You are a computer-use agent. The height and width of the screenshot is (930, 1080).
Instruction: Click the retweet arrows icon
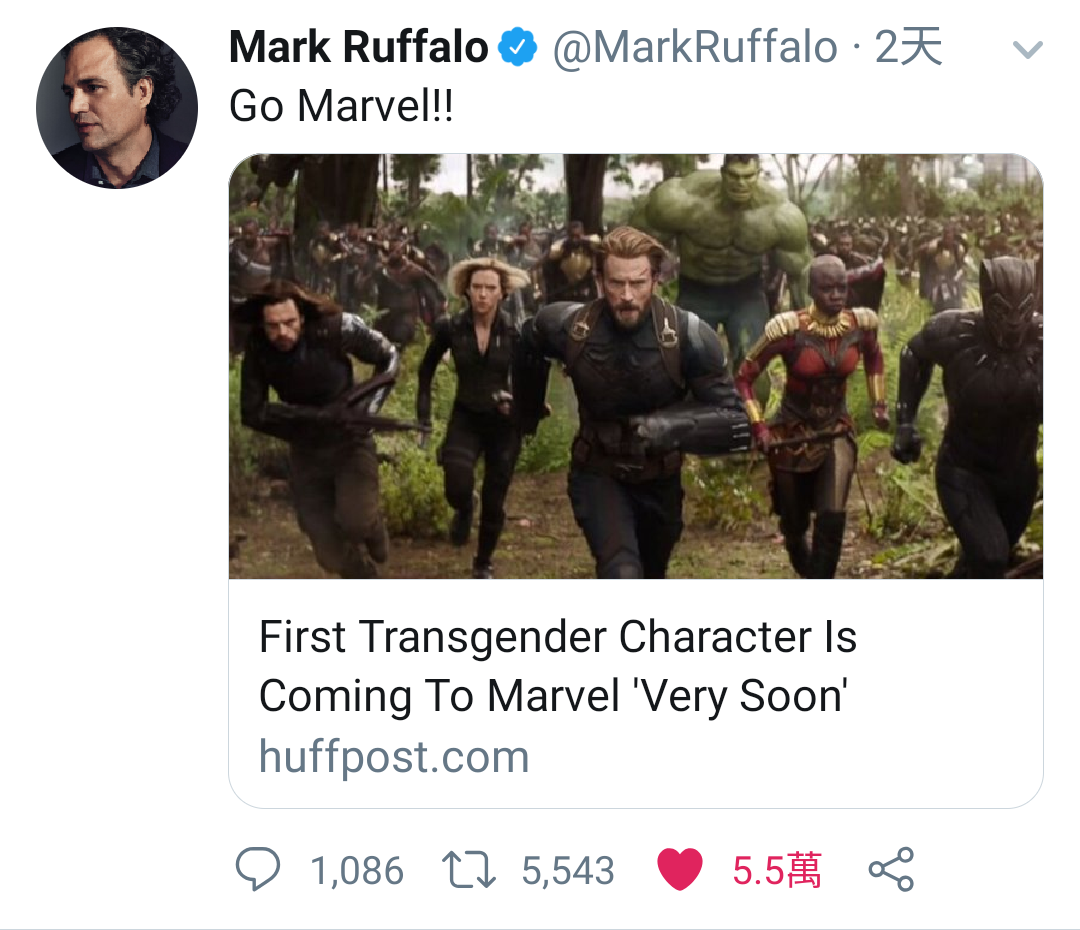468,869
